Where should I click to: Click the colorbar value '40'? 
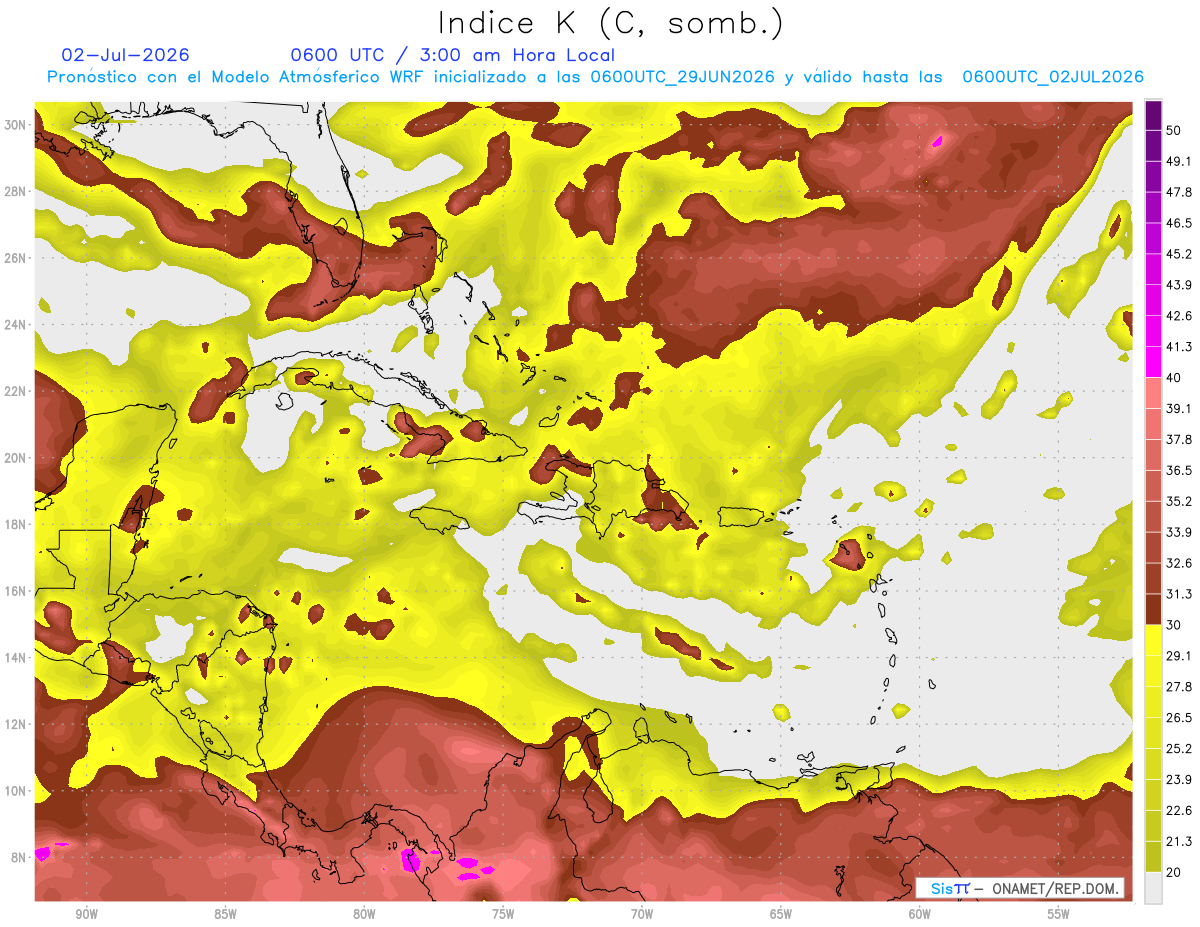(x=1174, y=377)
